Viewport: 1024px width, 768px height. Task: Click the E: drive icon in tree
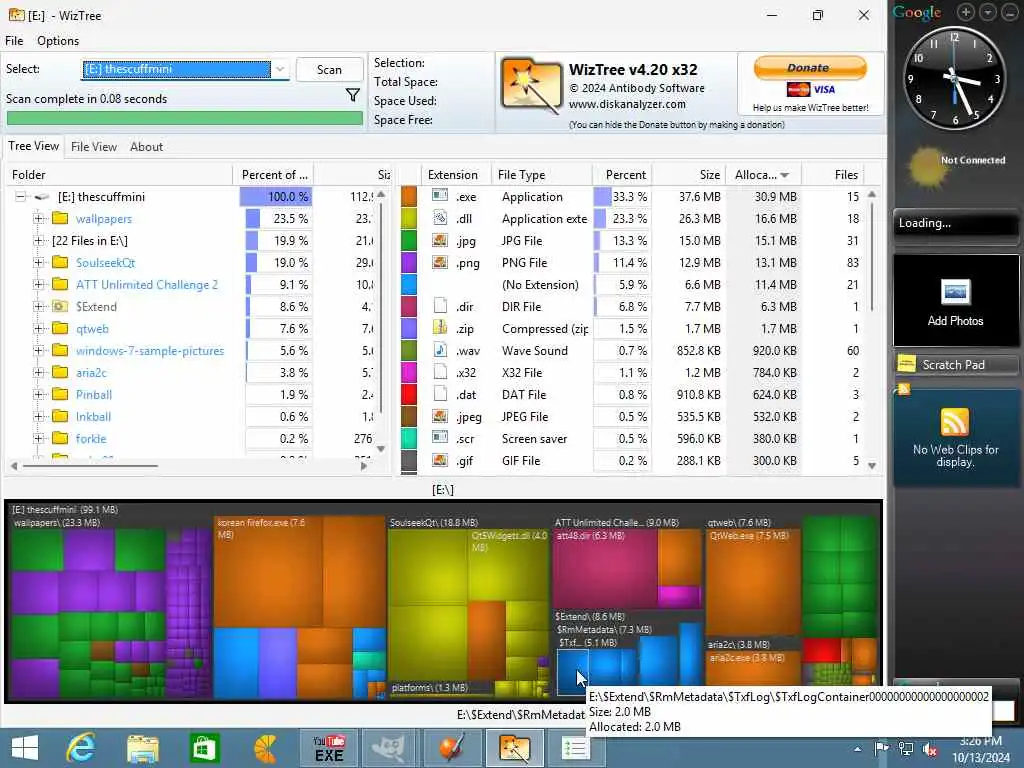[42, 197]
